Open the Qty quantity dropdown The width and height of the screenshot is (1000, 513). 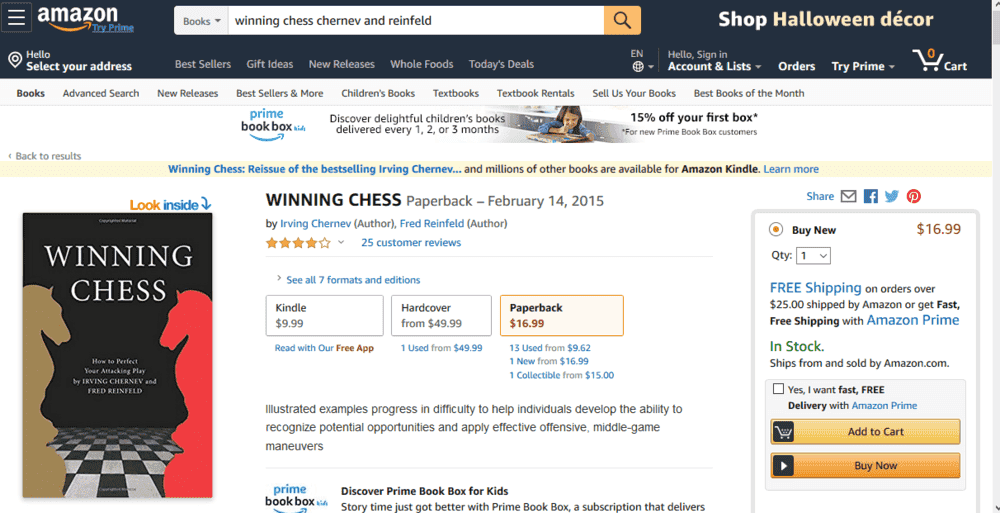coord(813,256)
